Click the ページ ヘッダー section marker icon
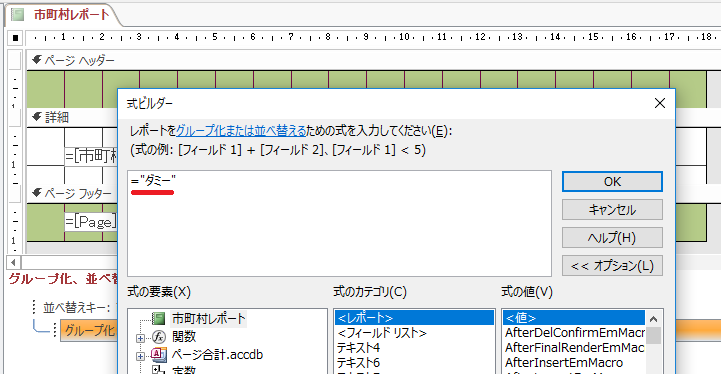The image size is (721, 374). [x=37, y=60]
